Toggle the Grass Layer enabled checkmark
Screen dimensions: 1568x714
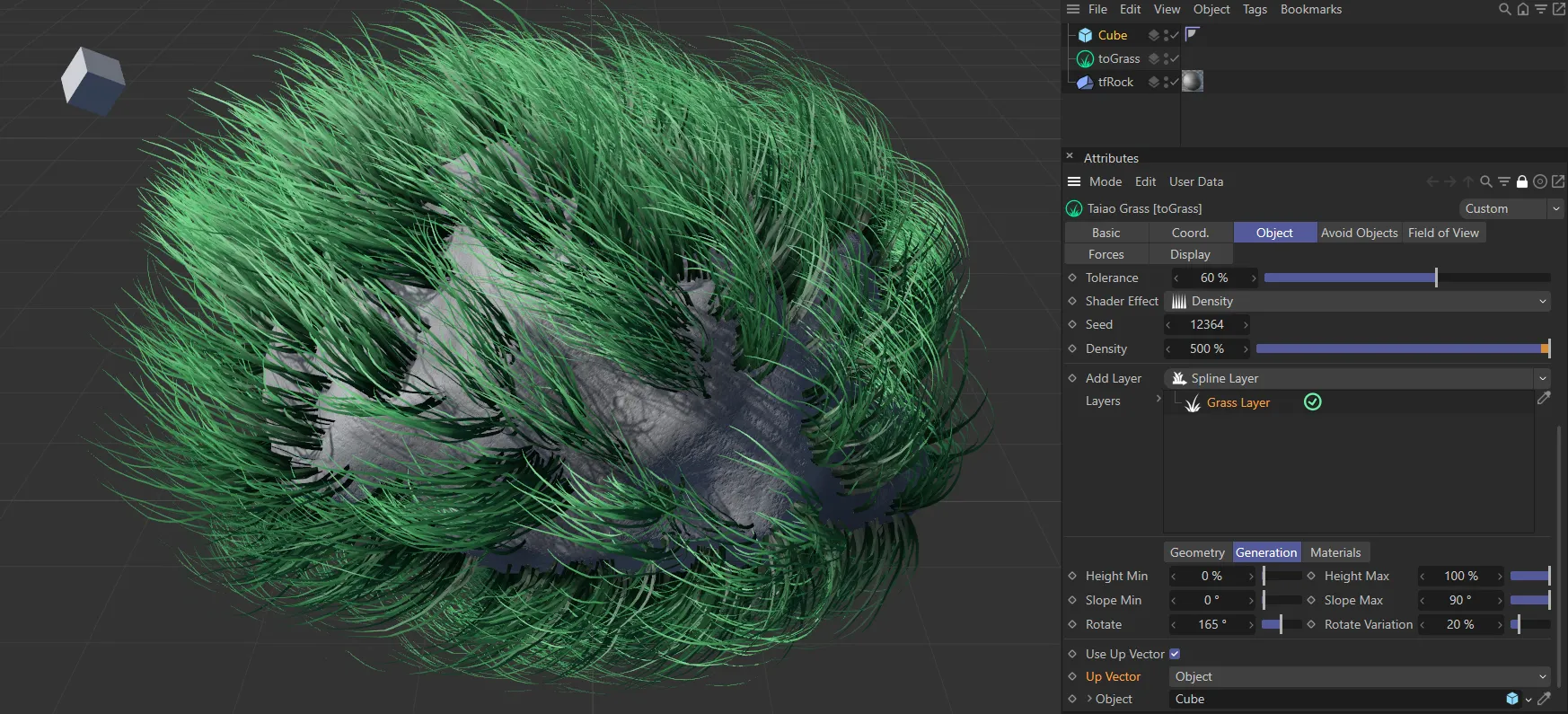pos(1312,402)
